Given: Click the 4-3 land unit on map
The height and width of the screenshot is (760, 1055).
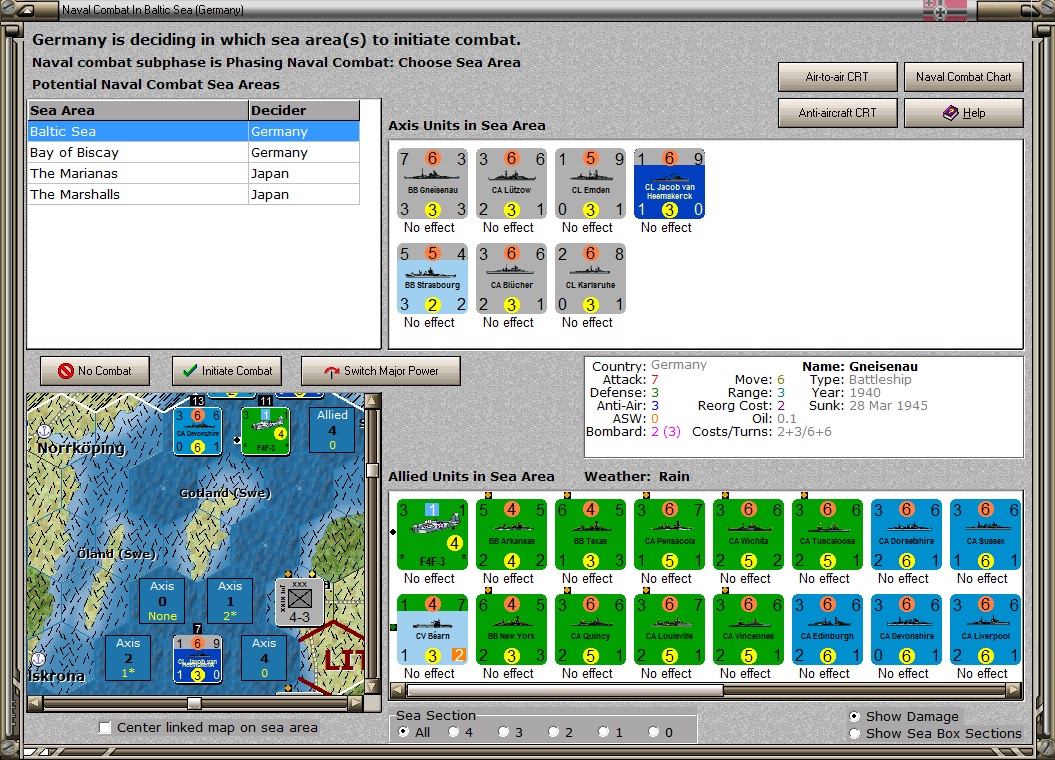Looking at the screenshot, I should 299,603.
